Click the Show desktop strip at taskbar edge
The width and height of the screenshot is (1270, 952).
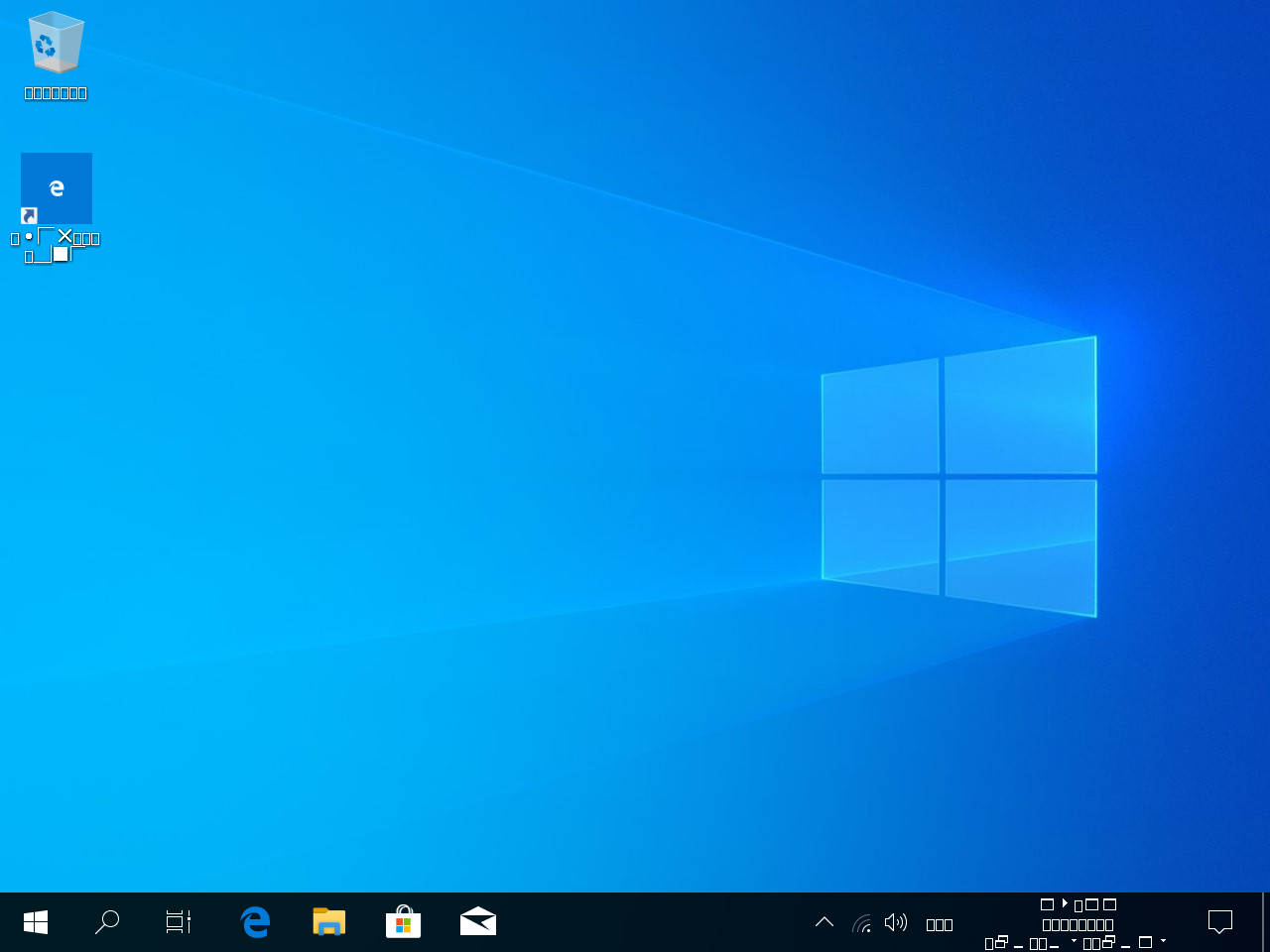click(1265, 922)
